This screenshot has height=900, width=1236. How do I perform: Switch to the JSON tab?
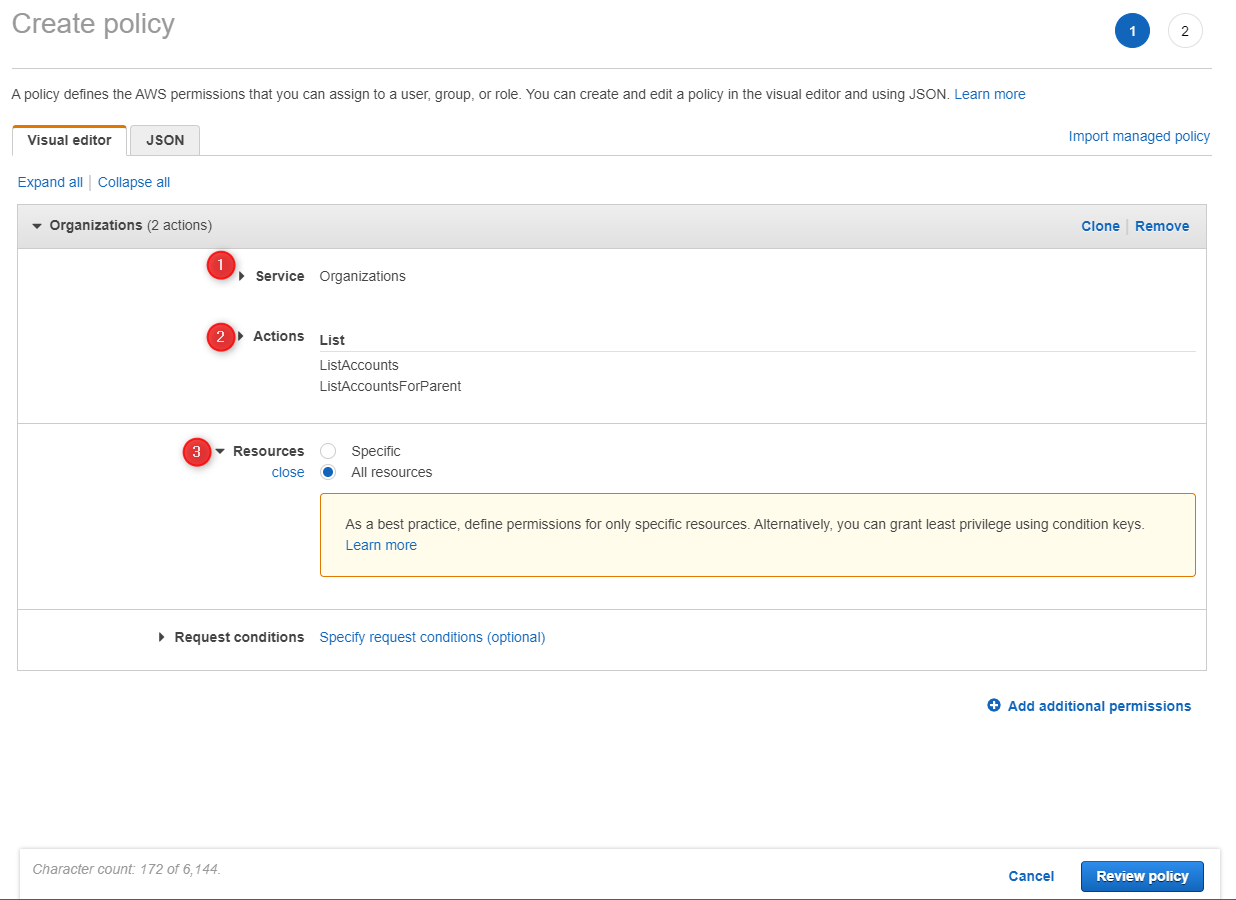(x=165, y=140)
